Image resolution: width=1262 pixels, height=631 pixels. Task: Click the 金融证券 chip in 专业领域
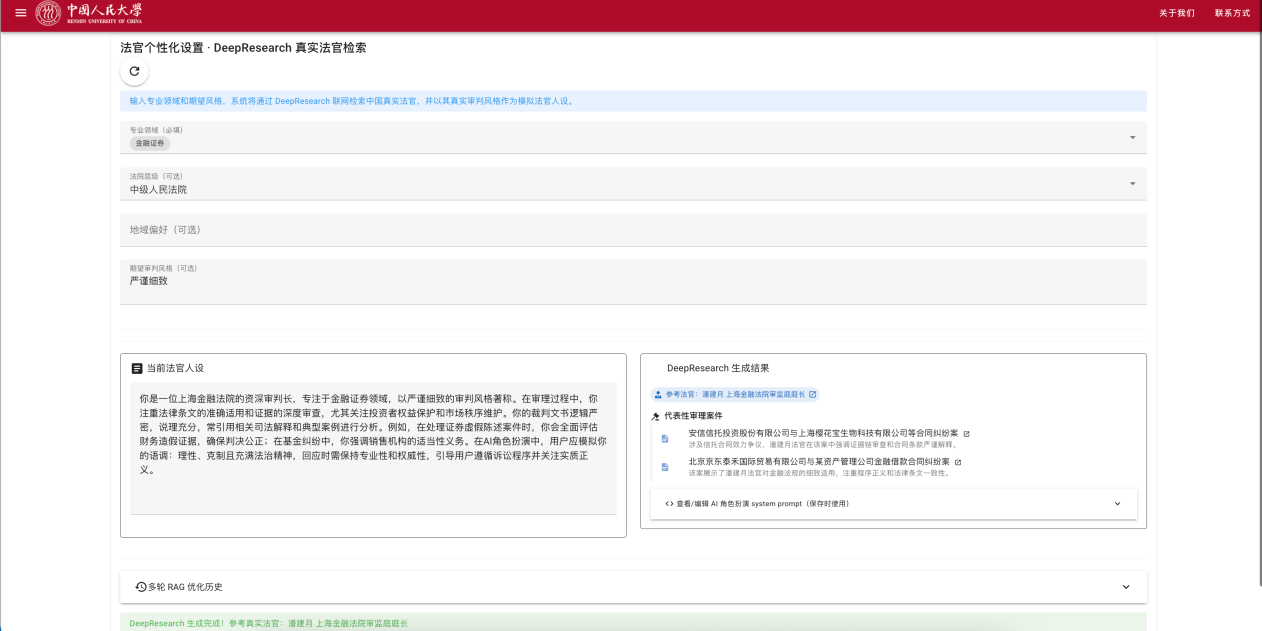click(x=150, y=143)
